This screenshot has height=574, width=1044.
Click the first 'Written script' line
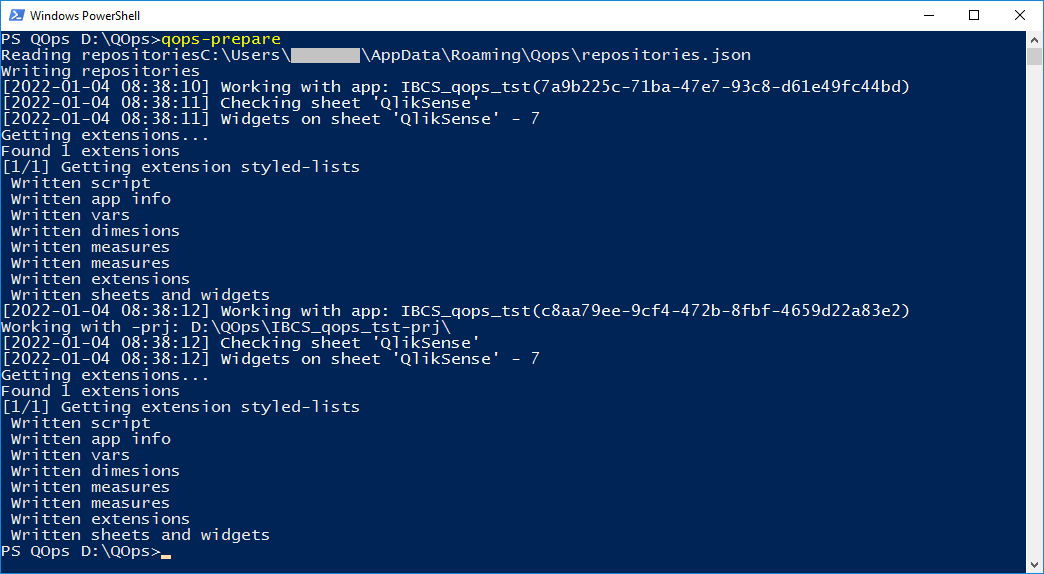point(81,183)
